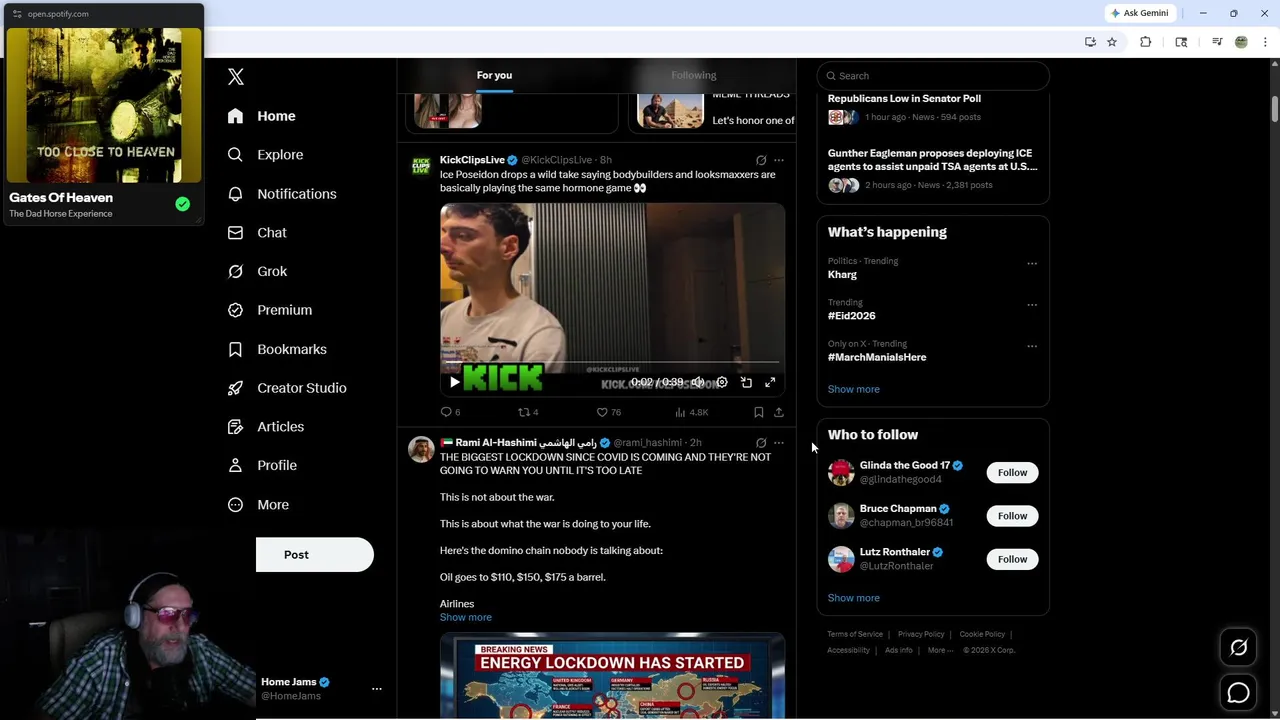Open Articles in the sidebar
The width and height of the screenshot is (1280, 720).
tap(266, 427)
